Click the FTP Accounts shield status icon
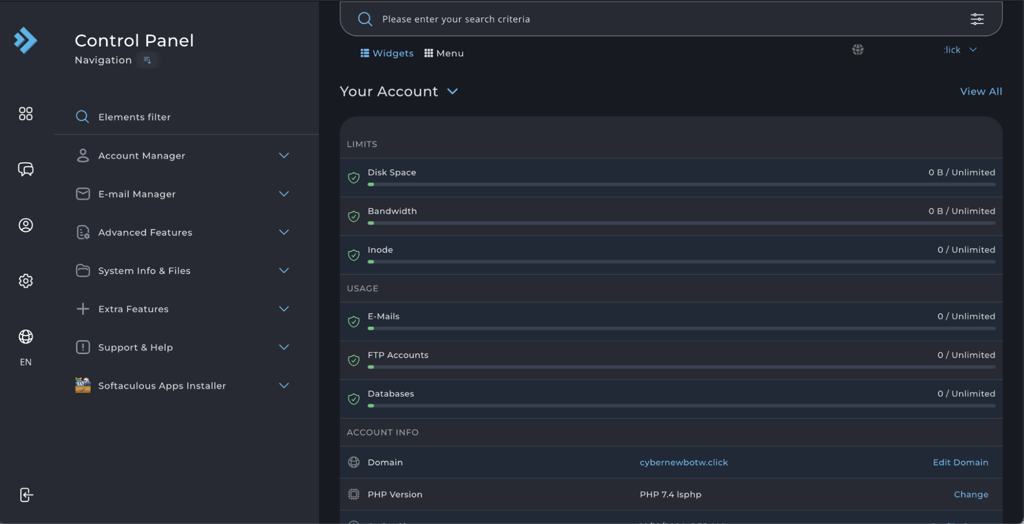The image size is (1024, 524). pos(354,360)
